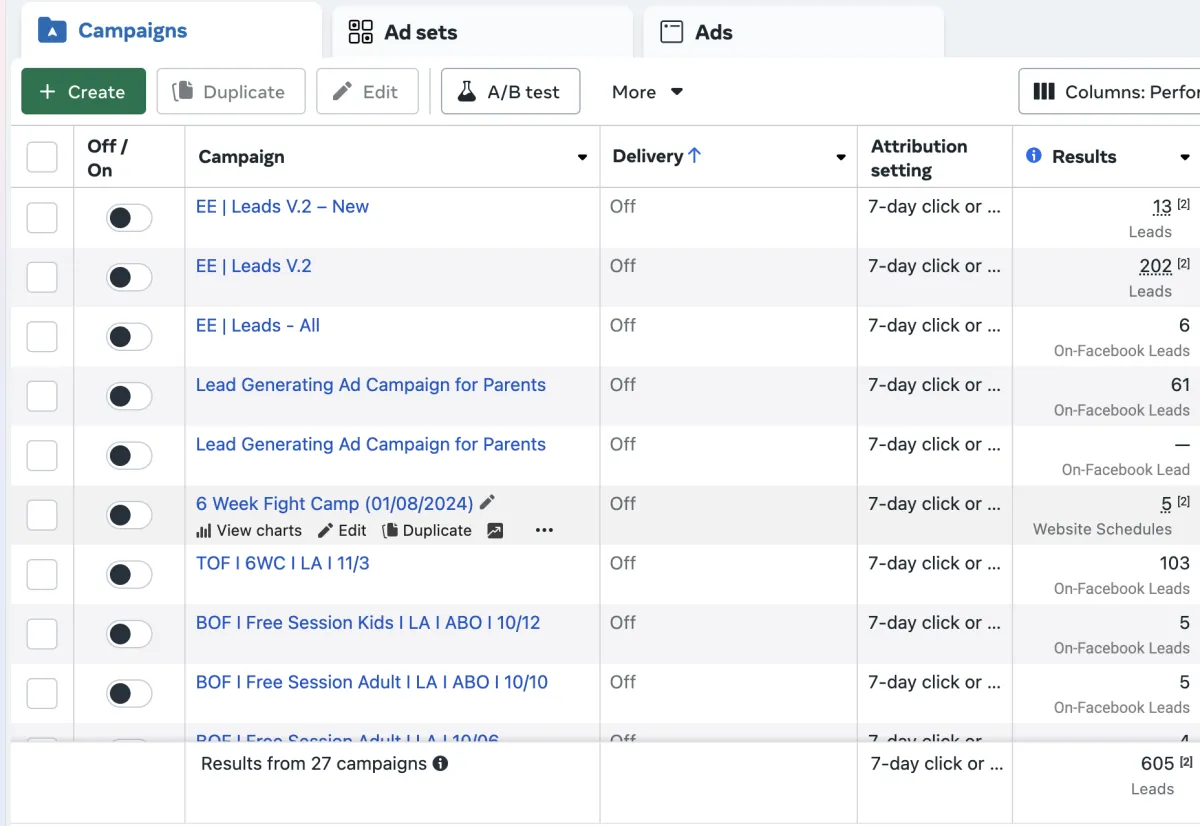This screenshot has width=1200, height=826.
Task: Open View charts for 6 Week Fight Camp
Action: point(249,531)
